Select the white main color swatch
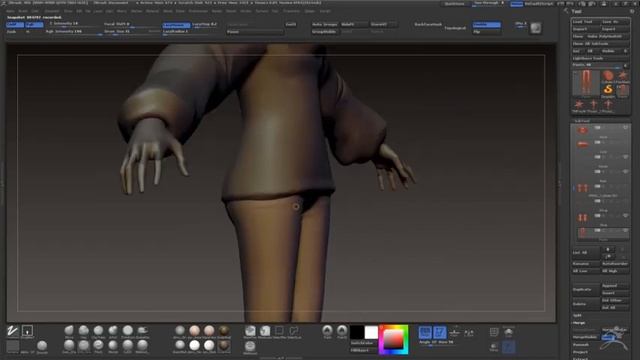This screenshot has width=640, height=360. click(371, 332)
